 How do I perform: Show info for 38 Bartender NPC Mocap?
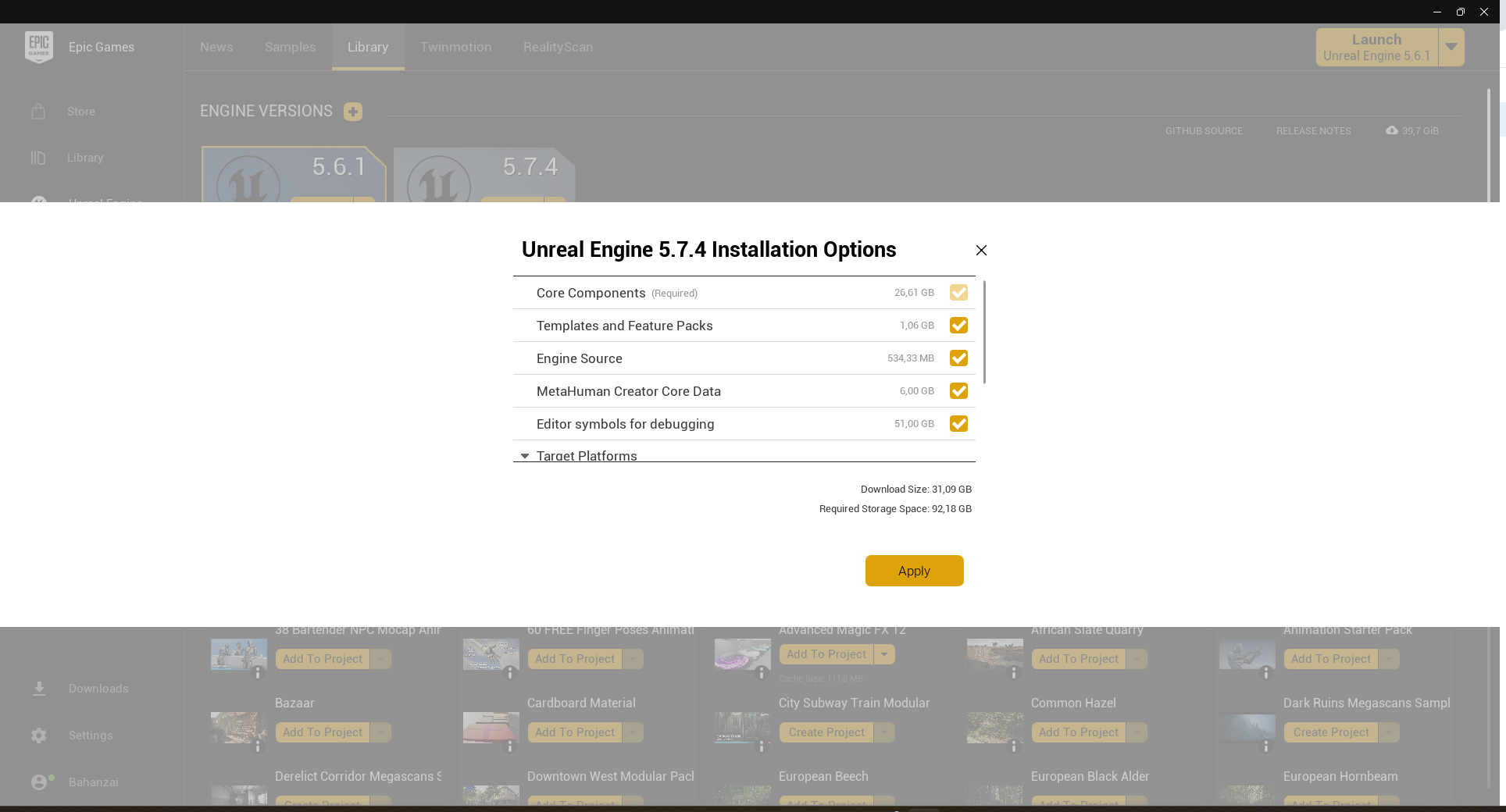pos(258,672)
